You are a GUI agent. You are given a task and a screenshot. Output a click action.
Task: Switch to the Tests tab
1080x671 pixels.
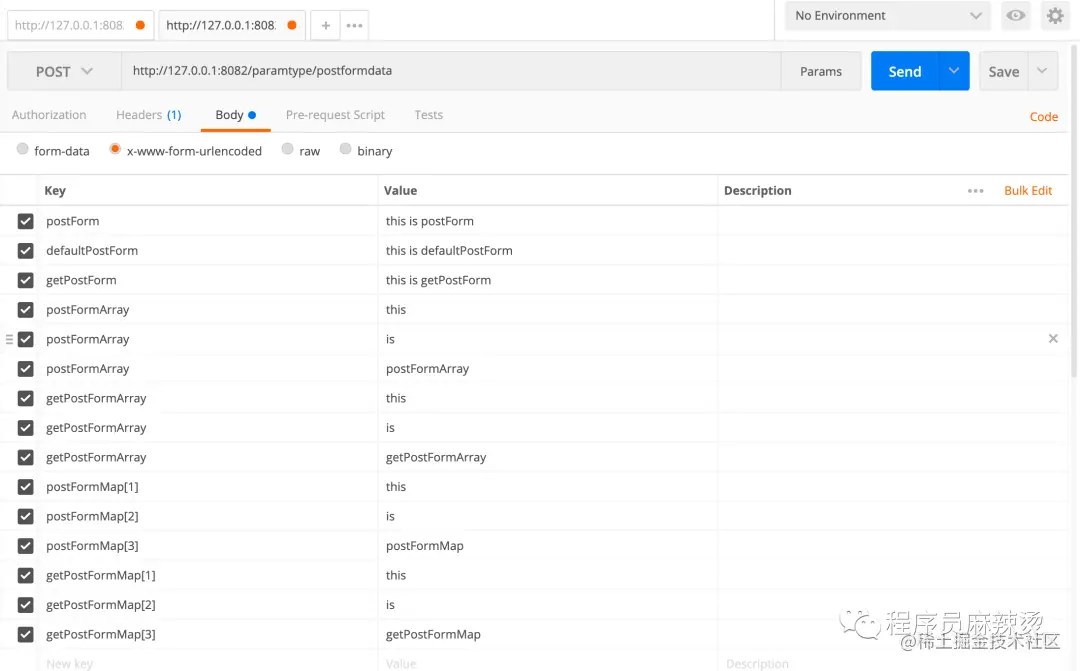(x=428, y=115)
